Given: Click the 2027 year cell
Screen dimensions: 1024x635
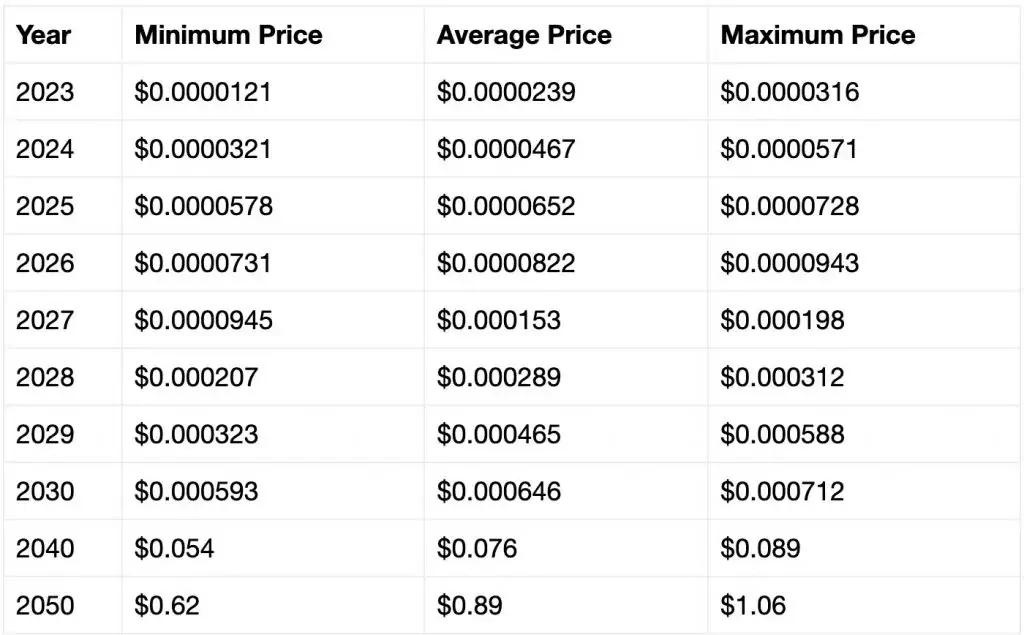Looking at the screenshot, I should [x=45, y=320].
